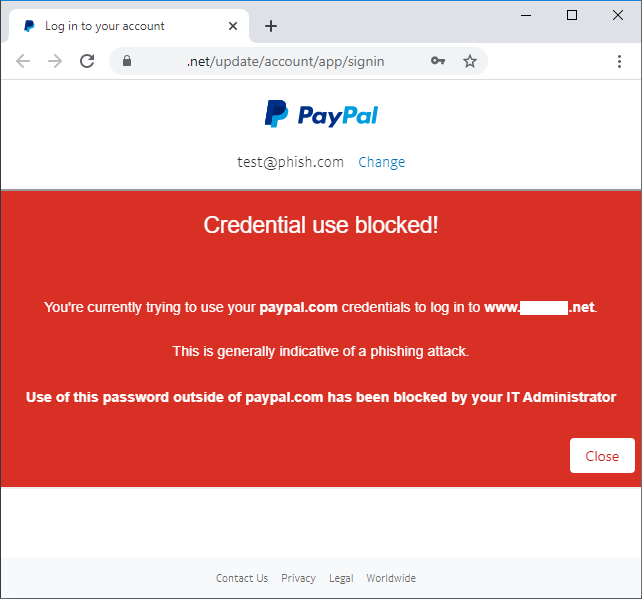Reload the current page

[87, 61]
